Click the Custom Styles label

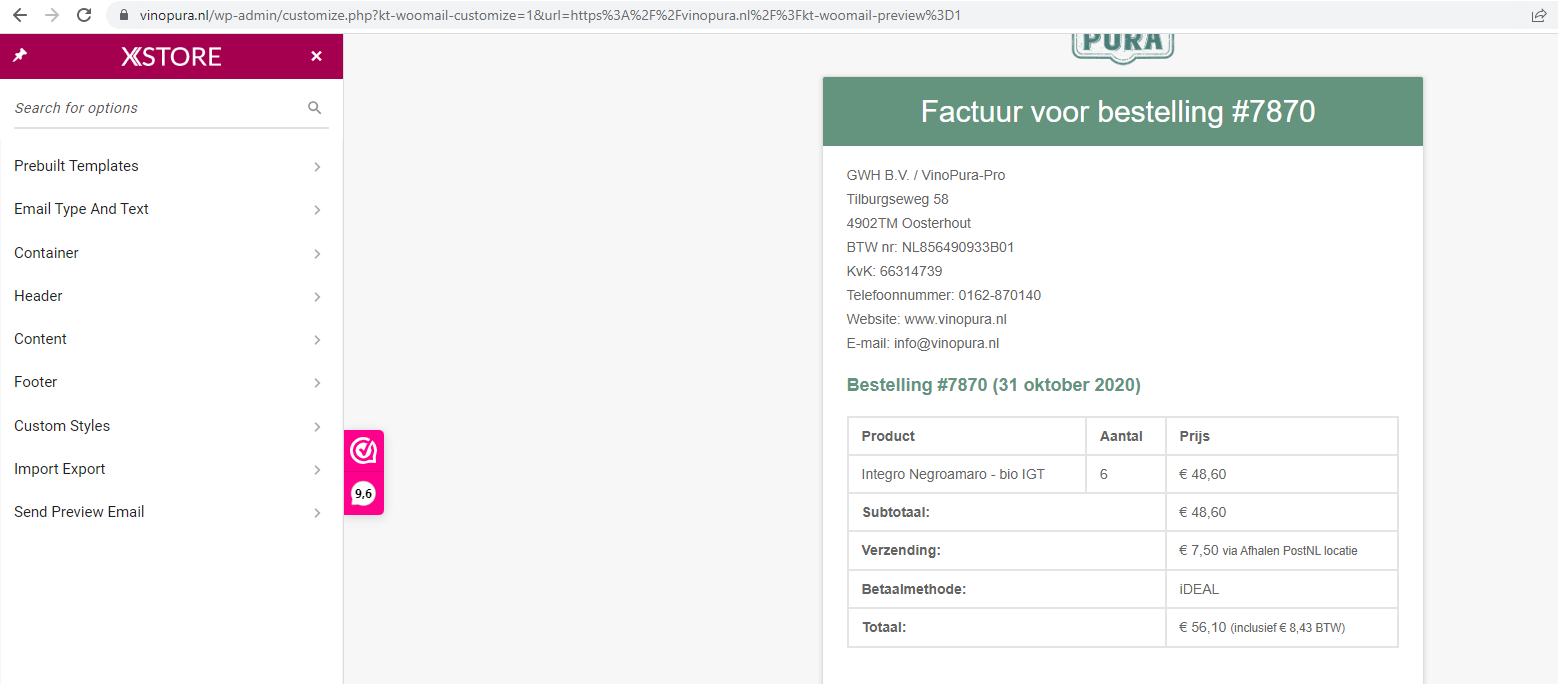click(x=62, y=426)
